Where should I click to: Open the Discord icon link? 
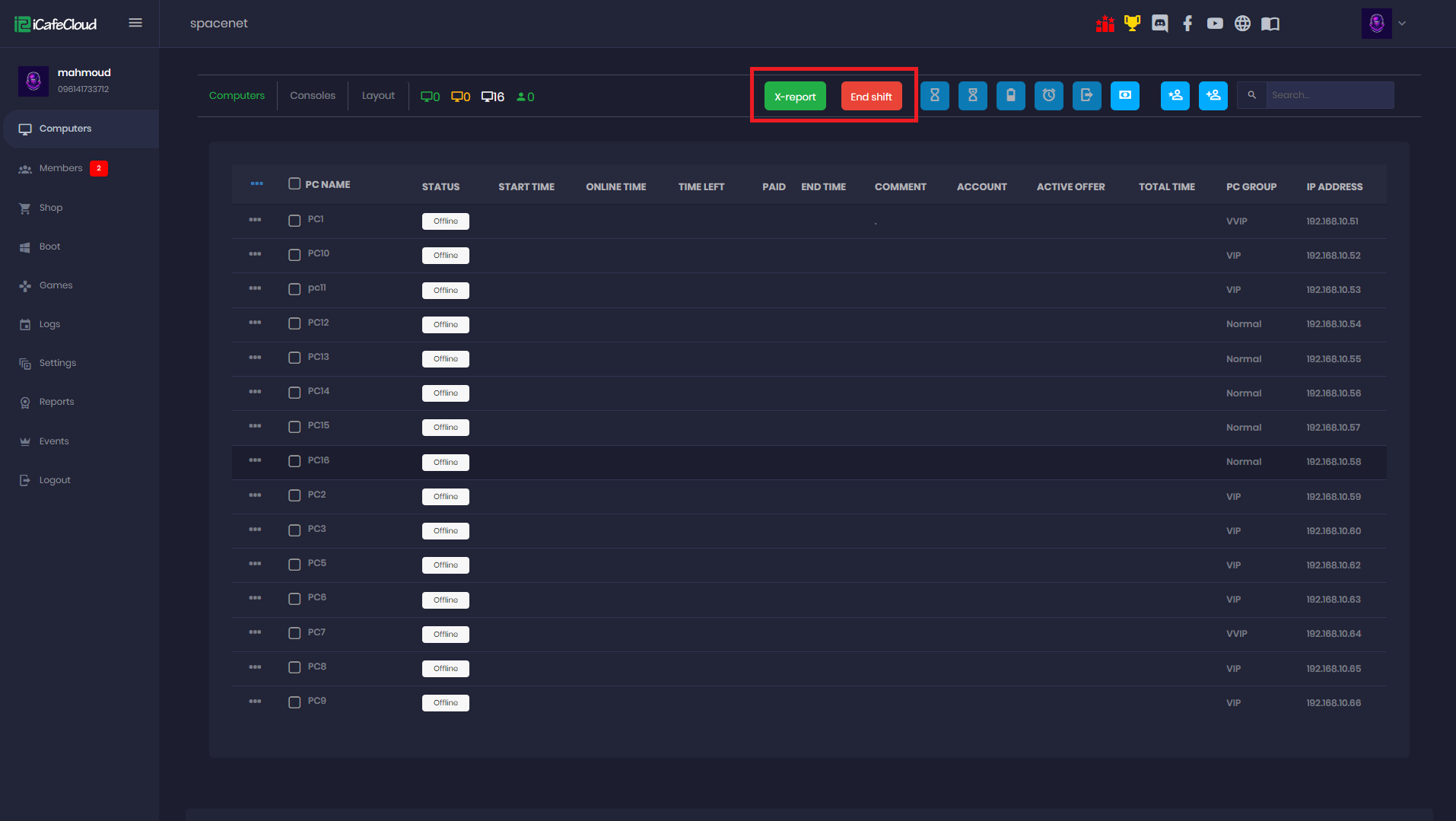[1159, 24]
